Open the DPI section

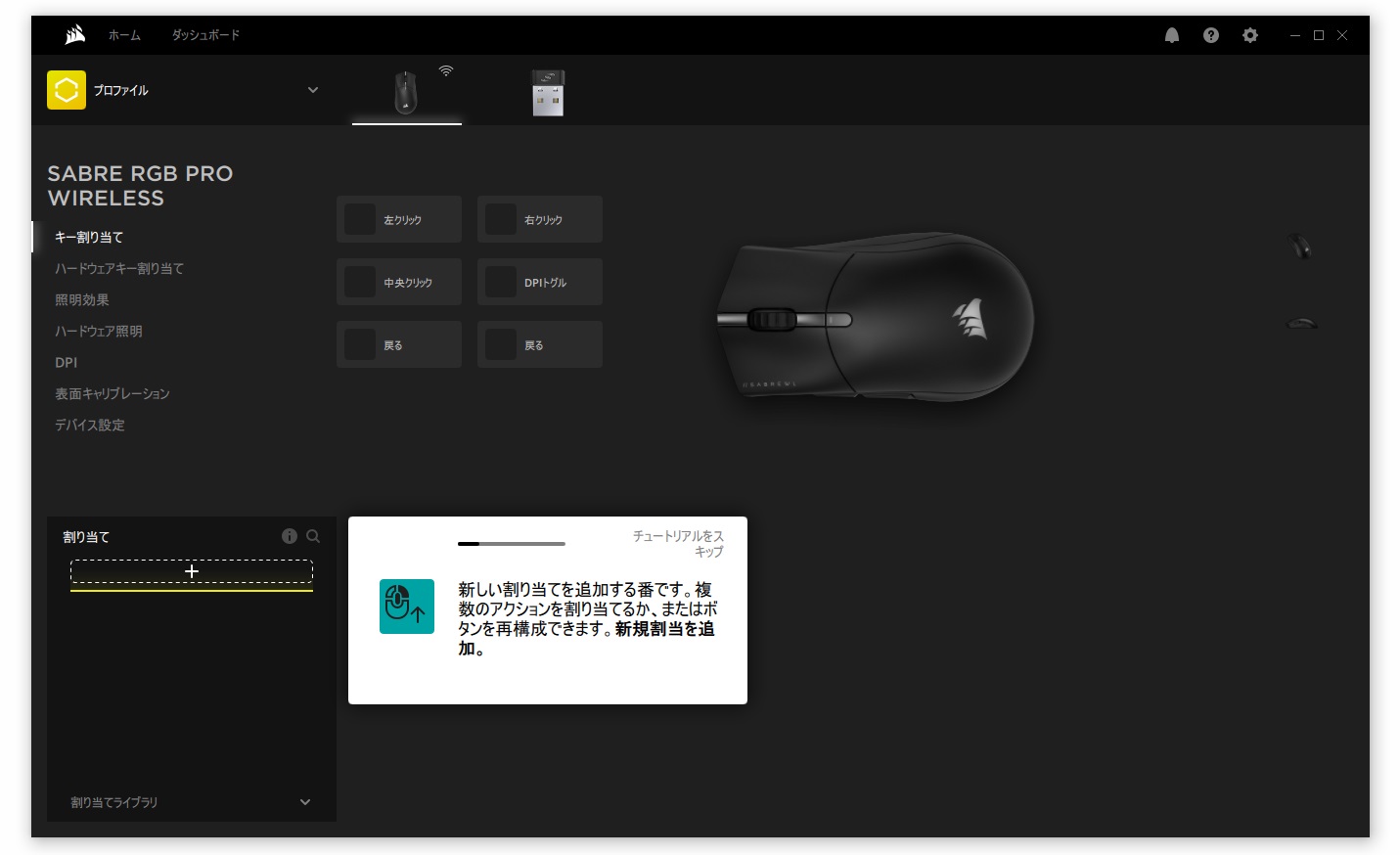point(67,363)
